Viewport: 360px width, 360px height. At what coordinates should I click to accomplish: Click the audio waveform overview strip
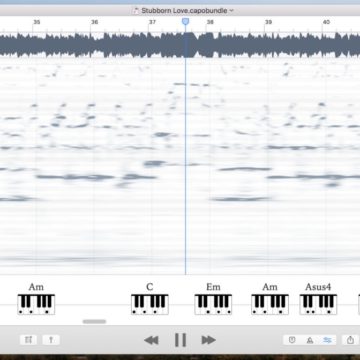click(x=180, y=45)
